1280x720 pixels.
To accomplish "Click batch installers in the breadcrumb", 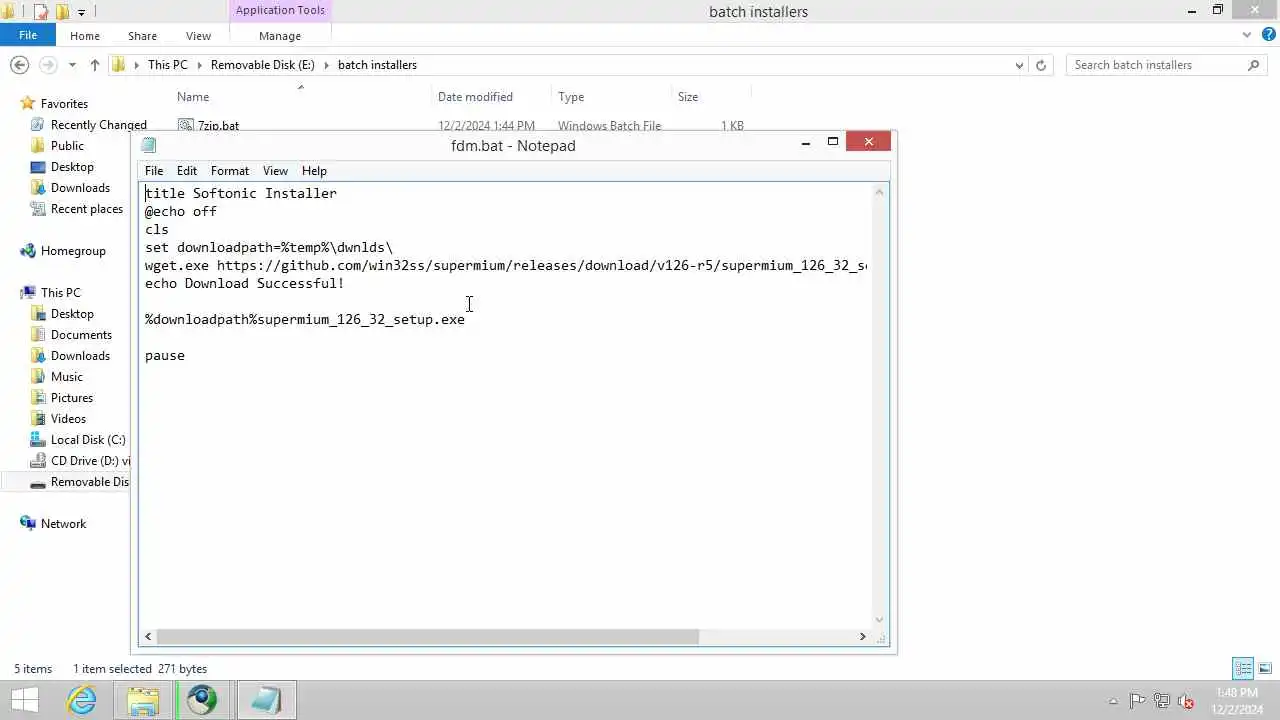I will pyautogui.click(x=377, y=65).
